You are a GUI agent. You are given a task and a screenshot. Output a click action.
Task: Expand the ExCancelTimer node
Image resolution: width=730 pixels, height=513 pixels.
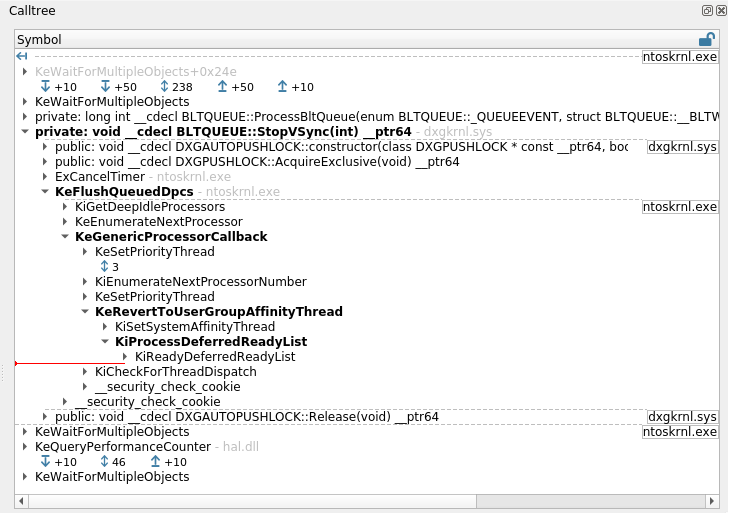pyautogui.click(x=45, y=177)
